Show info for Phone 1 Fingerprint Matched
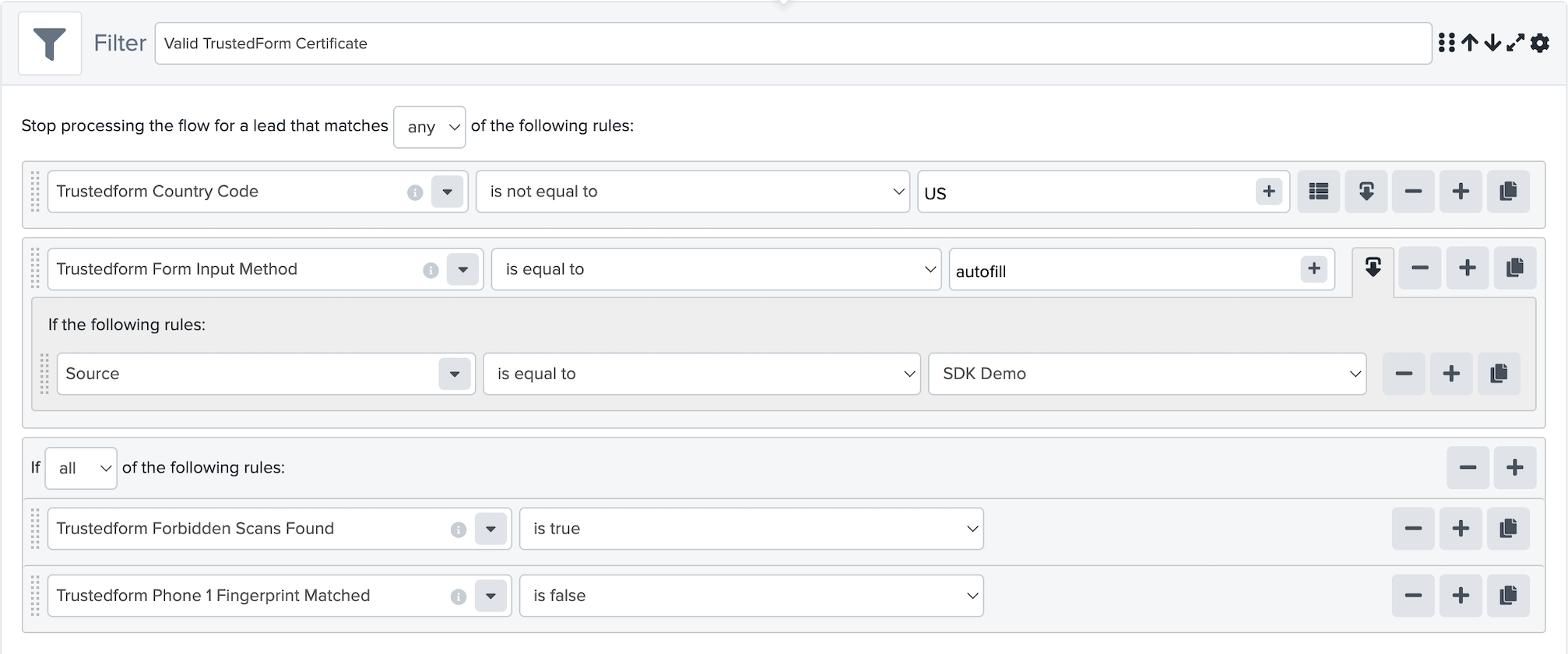The width and height of the screenshot is (1568, 654). (x=459, y=596)
